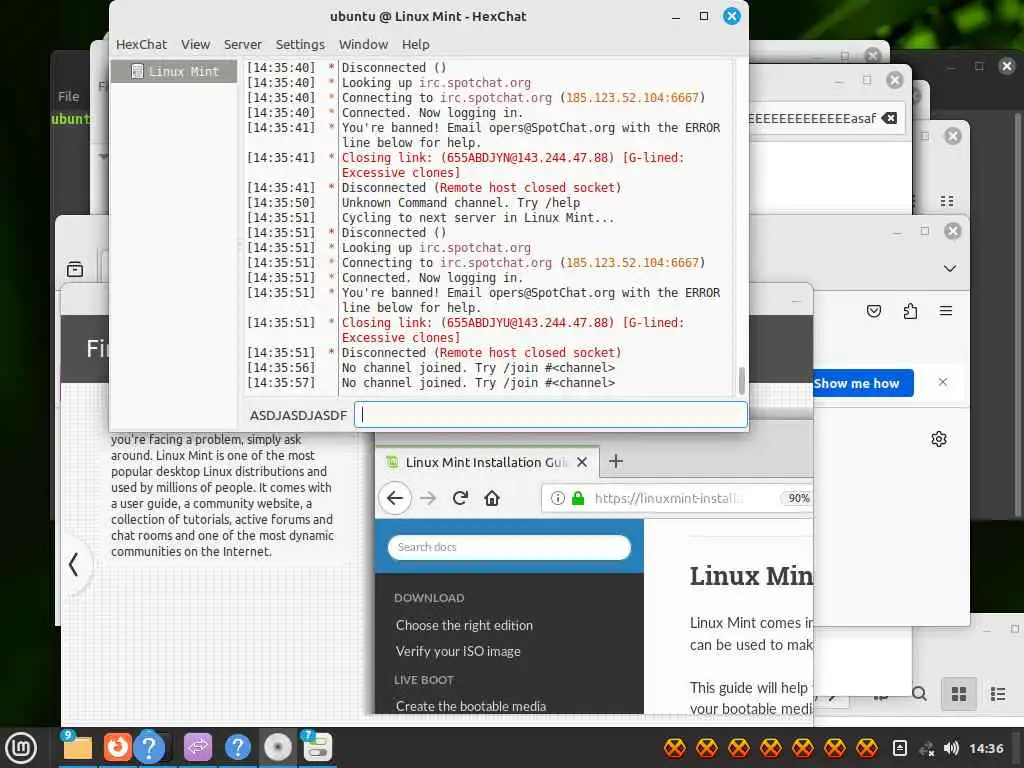Expand the list all tabs chevron
Viewport: 1024px width, 768px height.
pyautogui.click(x=950, y=268)
